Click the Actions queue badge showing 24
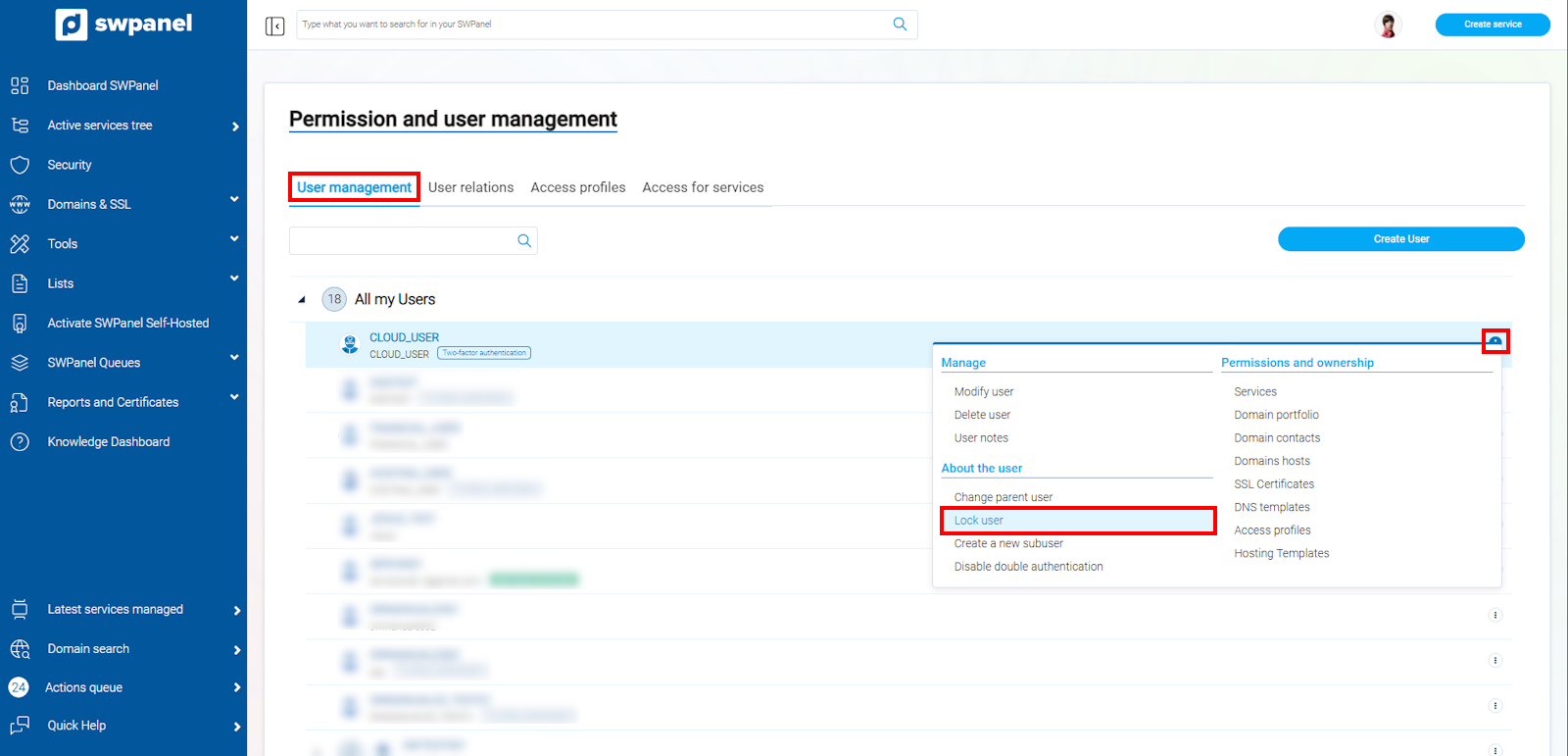Viewport: 1568px width, 756px height. [x=19, y=687]
